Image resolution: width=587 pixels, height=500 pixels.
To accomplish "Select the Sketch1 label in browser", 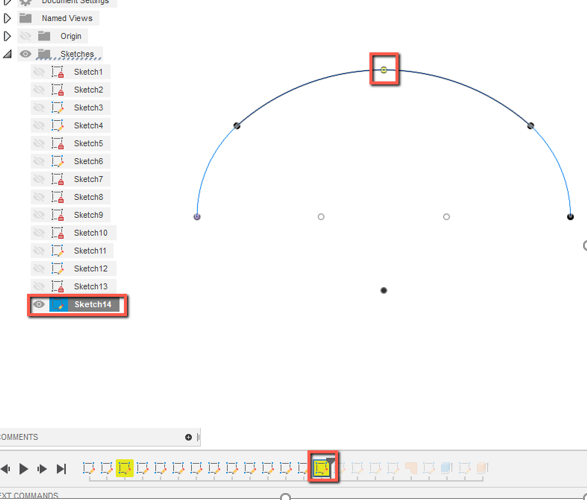I will [88, 72].
